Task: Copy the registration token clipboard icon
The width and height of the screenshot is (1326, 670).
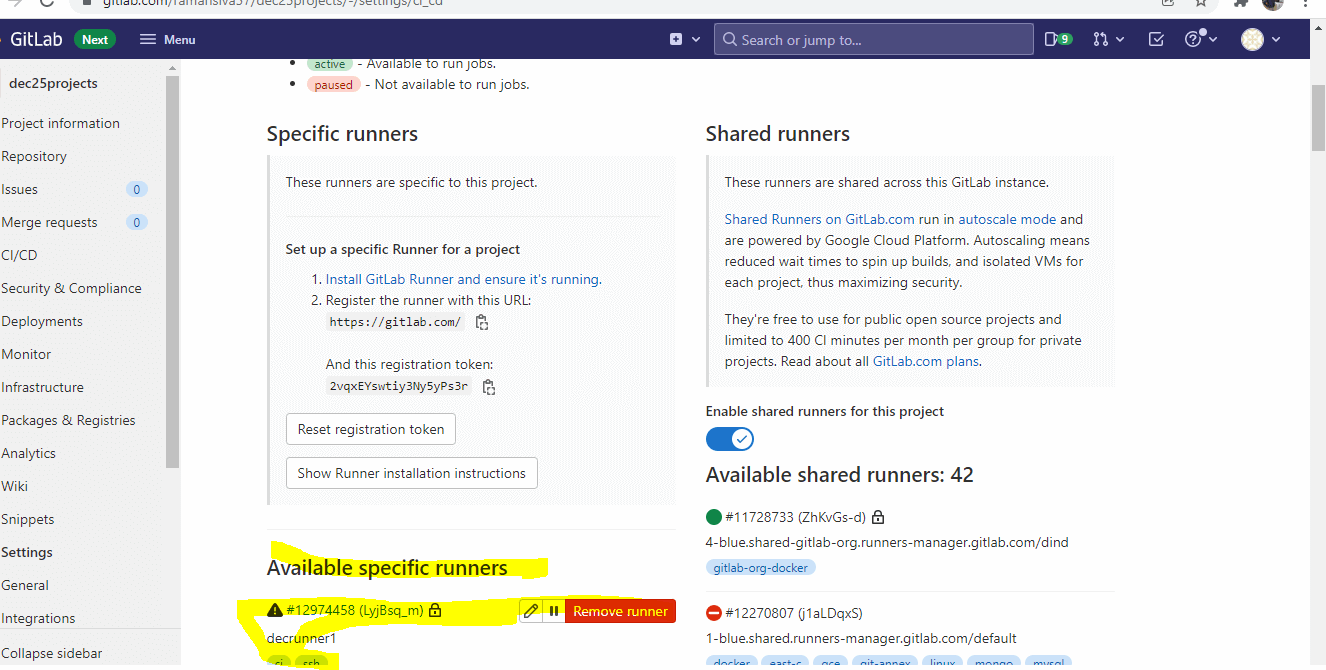Action: [x=489, y=387]
